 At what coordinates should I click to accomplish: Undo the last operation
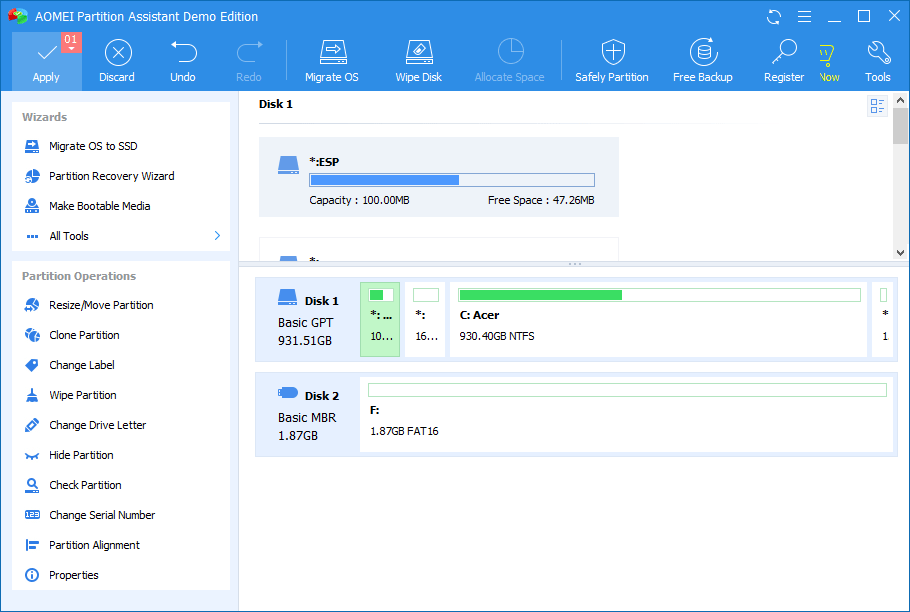pyautogui.click(x=183, y=61)
